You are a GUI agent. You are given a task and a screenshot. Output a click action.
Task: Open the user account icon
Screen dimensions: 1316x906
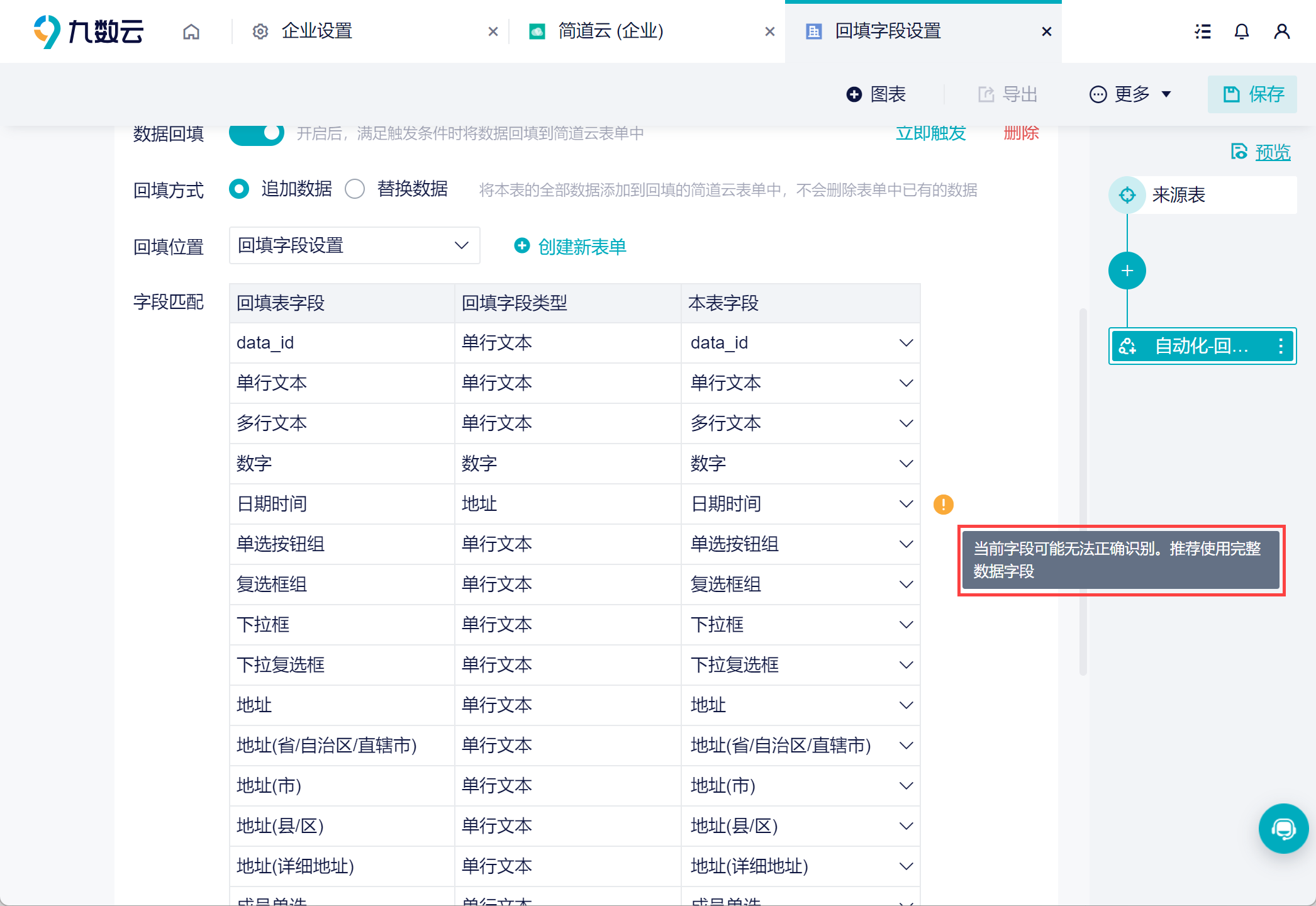pyautogui.click(x=1281, y=31)
